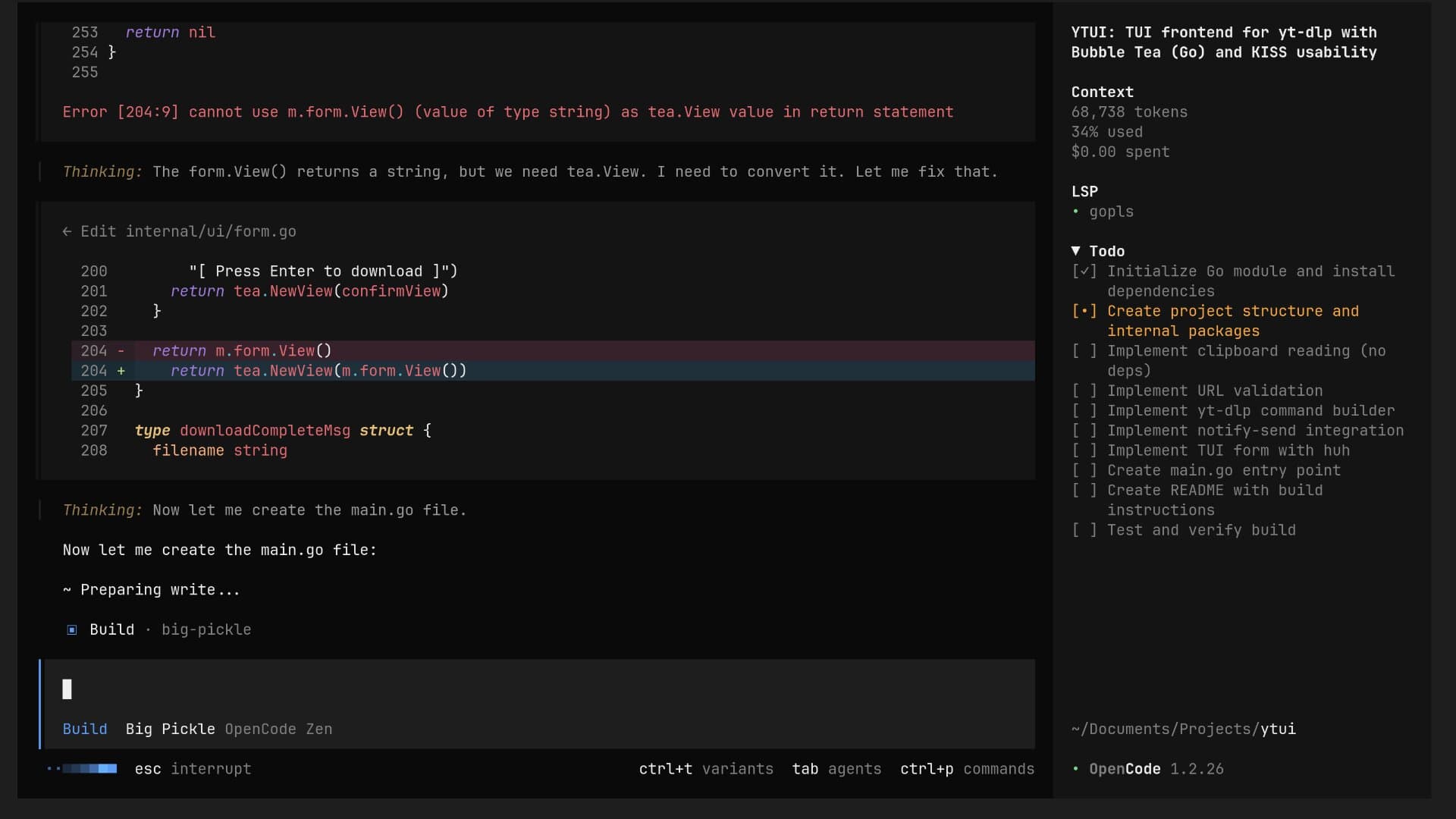The image size is (1456, 819).
Task: Click the animated progress bar indicator
Action: 83,769
